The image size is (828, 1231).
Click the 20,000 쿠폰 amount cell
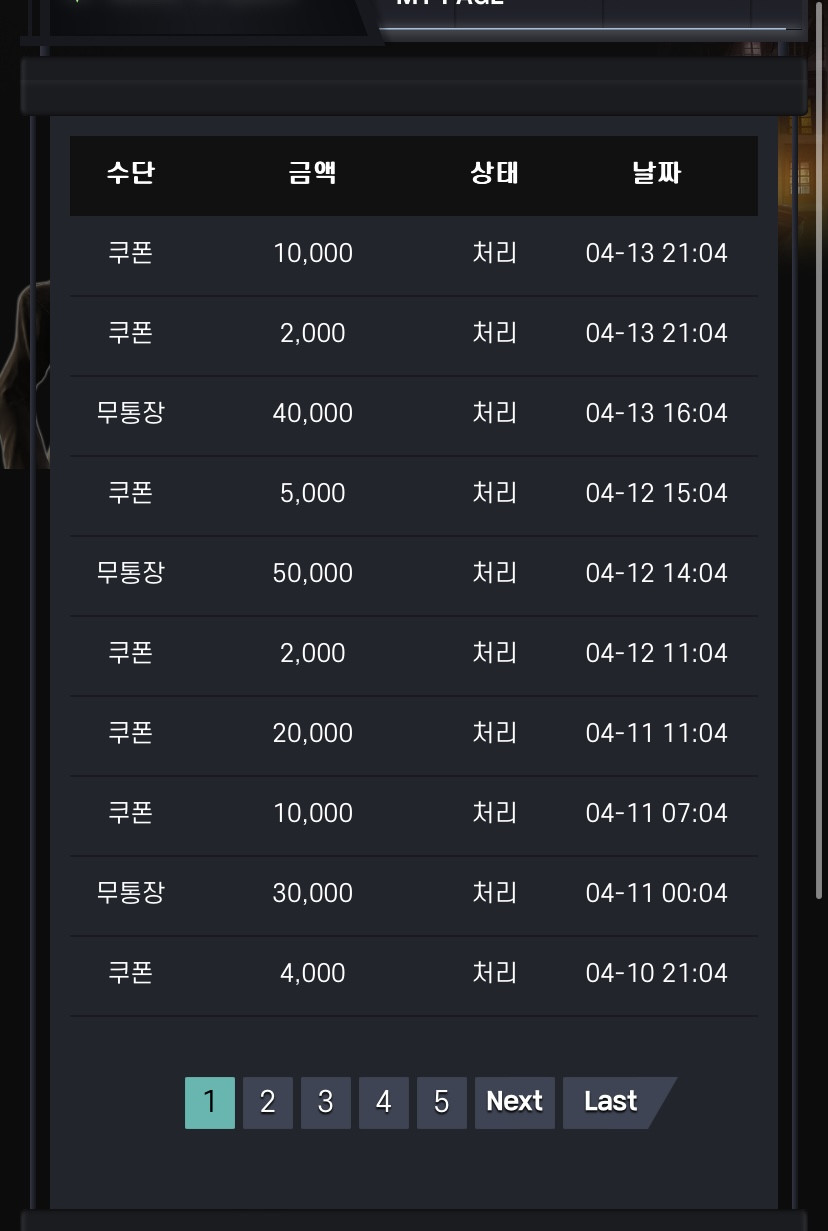313,733
